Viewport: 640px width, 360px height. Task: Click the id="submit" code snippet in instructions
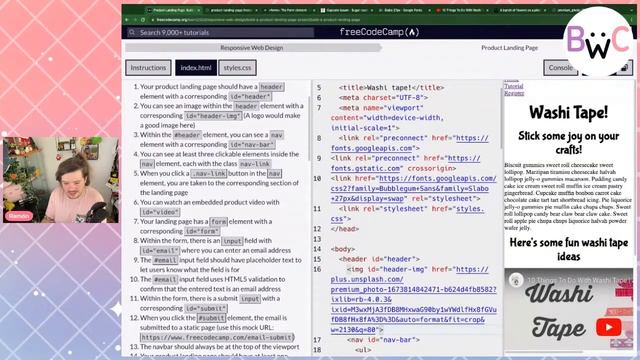pyautogui.click(x=206, y=308)
